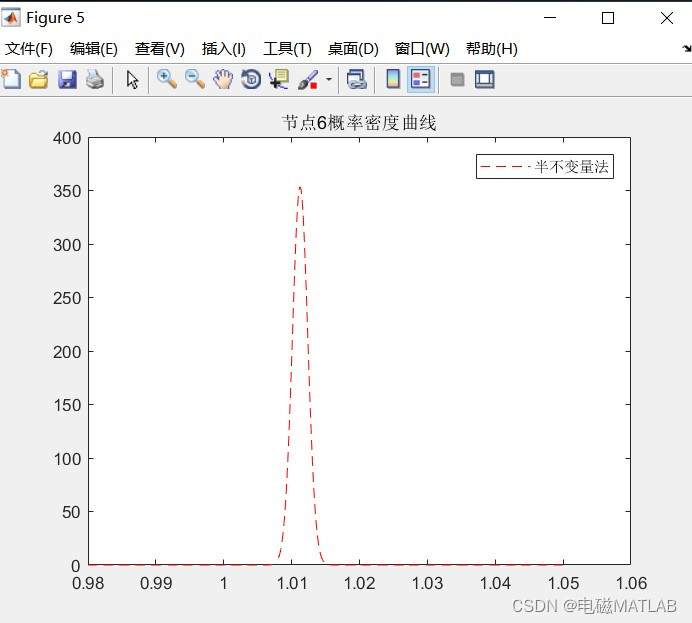The image size is (692, 623).
Task: Open a file with the folder icon
Action: coord(39,80)
